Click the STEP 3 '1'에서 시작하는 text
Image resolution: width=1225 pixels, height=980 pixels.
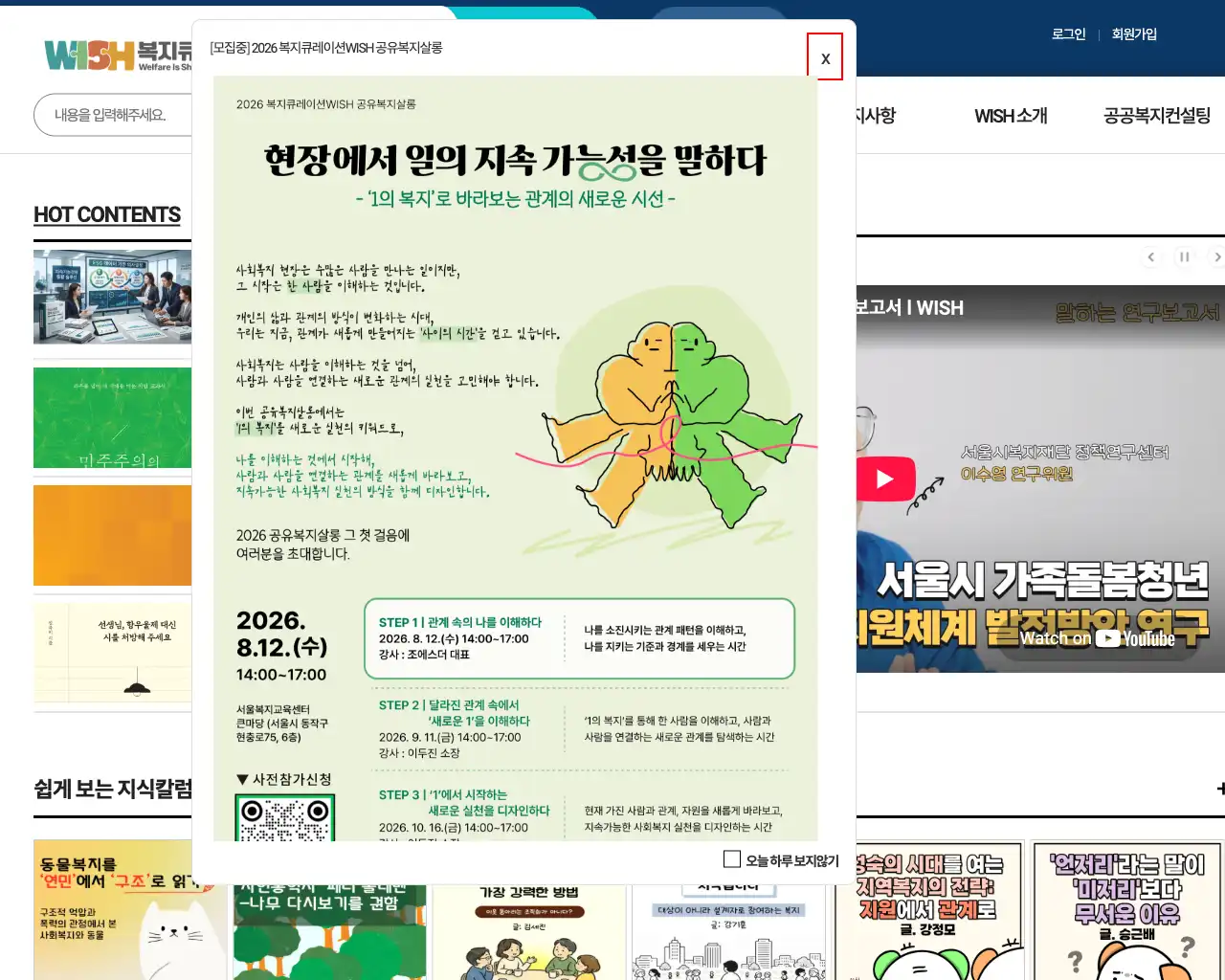pyautogui.click(x=464, y=802)
